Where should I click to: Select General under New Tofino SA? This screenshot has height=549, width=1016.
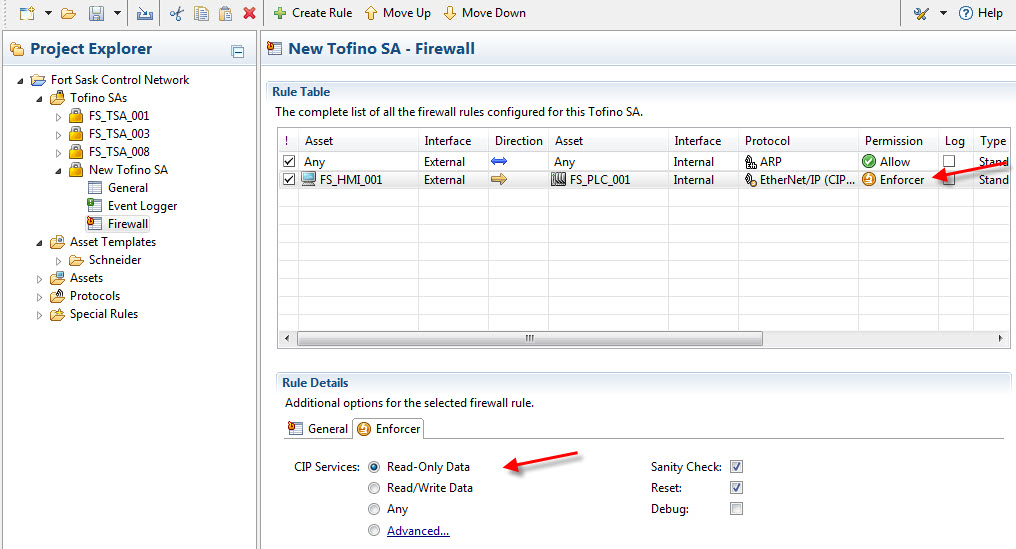128,188
